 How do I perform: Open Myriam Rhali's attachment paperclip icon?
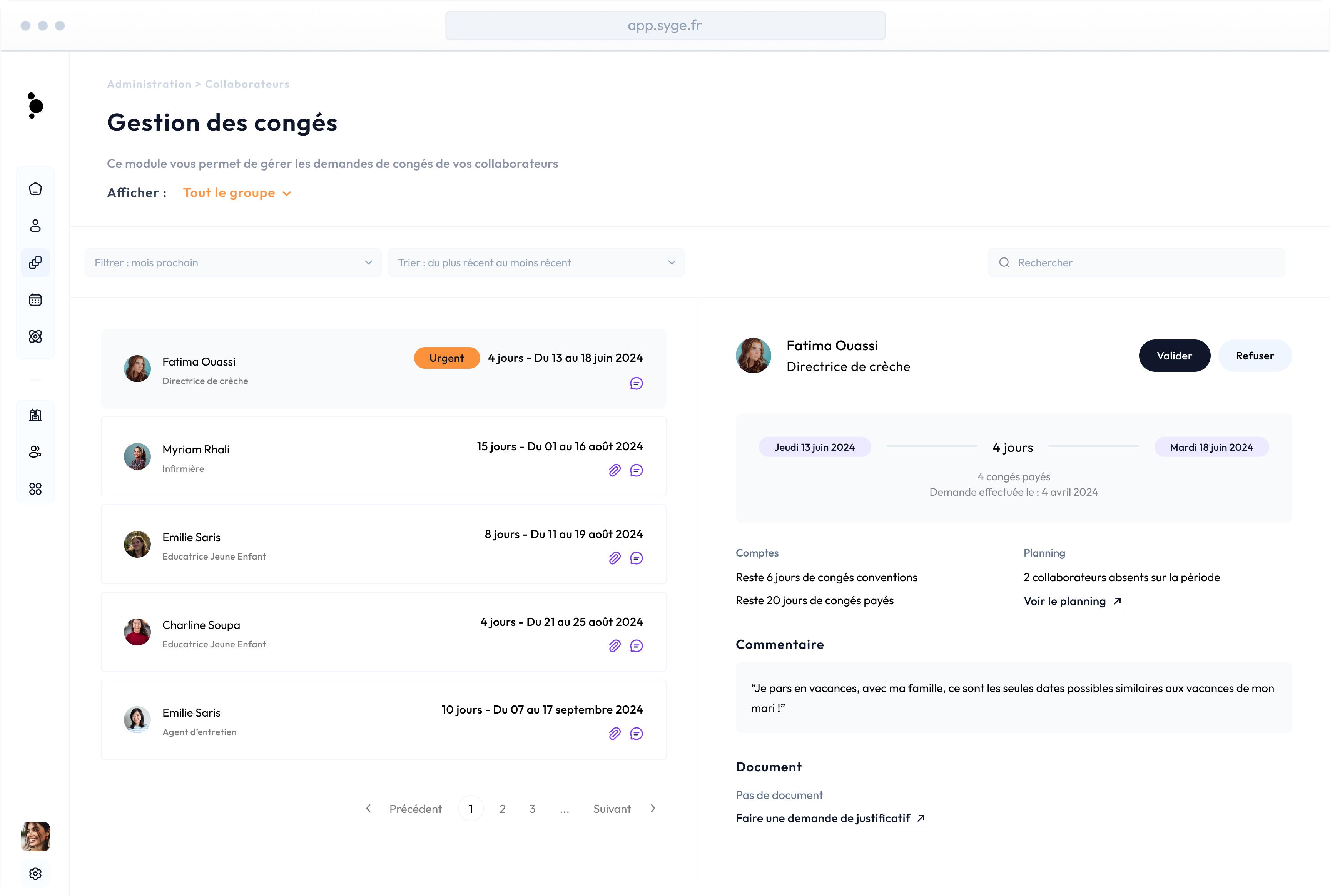point(615,470)
